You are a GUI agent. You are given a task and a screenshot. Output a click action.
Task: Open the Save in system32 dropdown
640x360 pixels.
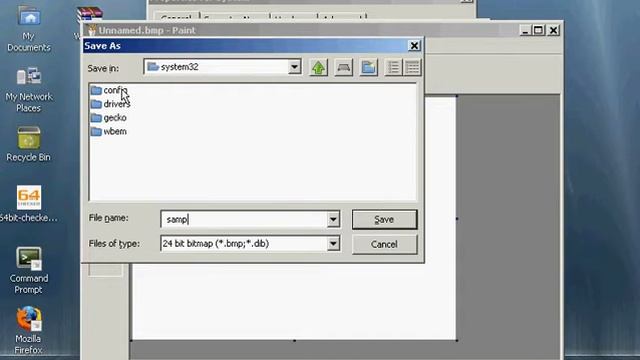coord(294,67)
